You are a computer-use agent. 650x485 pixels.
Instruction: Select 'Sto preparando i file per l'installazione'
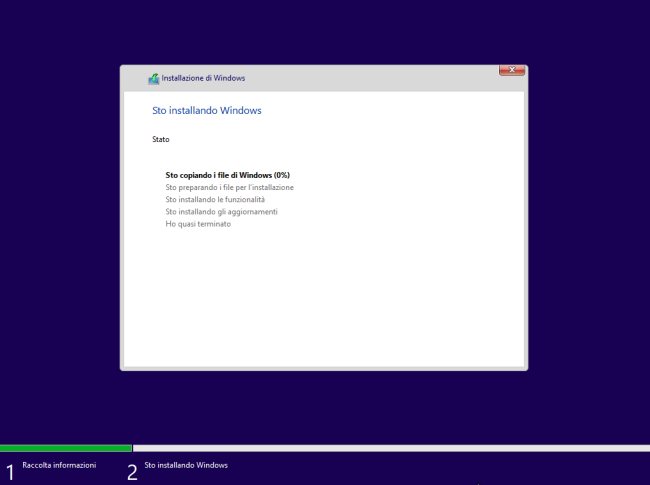coord(230,187)
